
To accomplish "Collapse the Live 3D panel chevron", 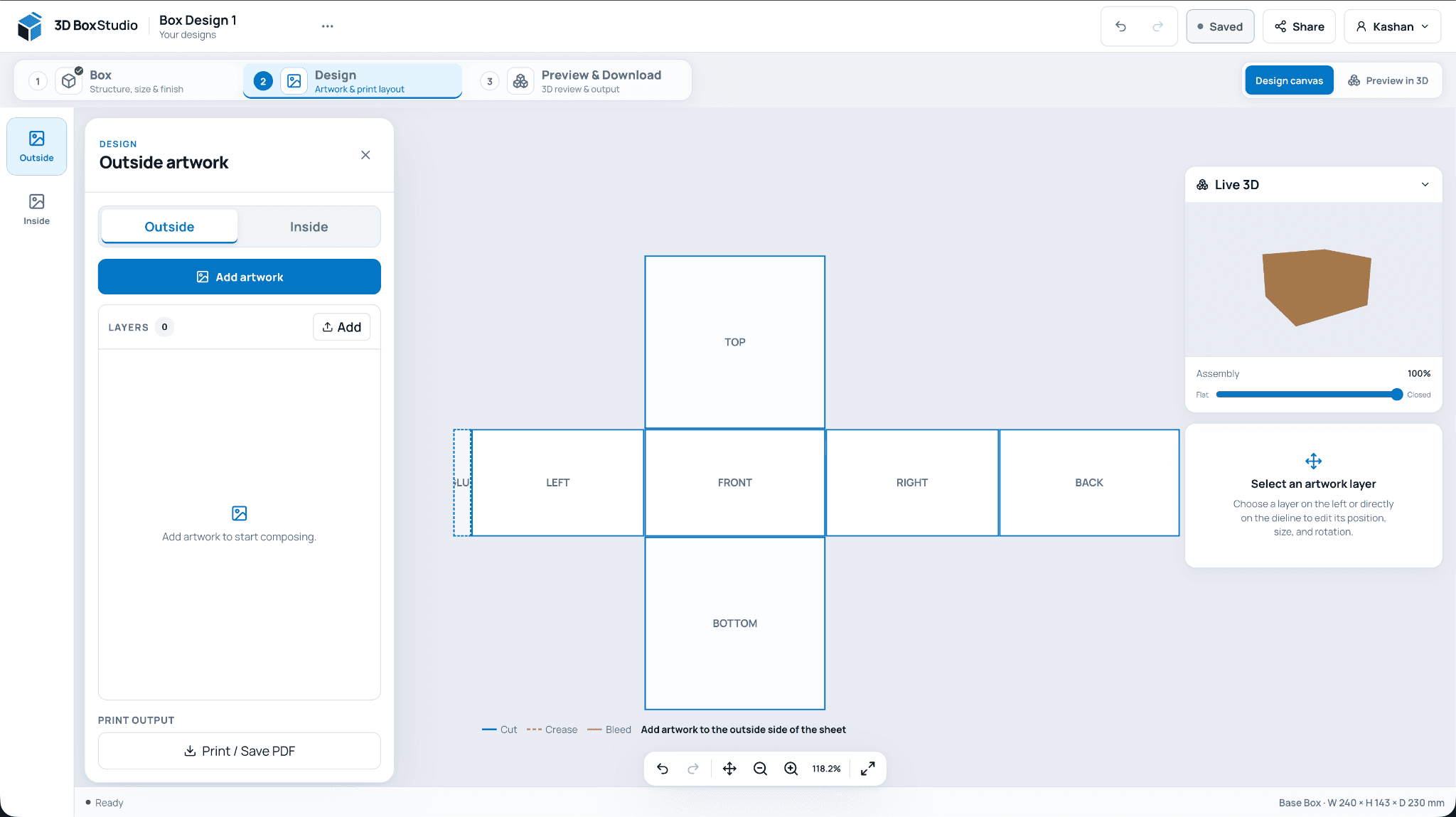I will [1425, 185].
